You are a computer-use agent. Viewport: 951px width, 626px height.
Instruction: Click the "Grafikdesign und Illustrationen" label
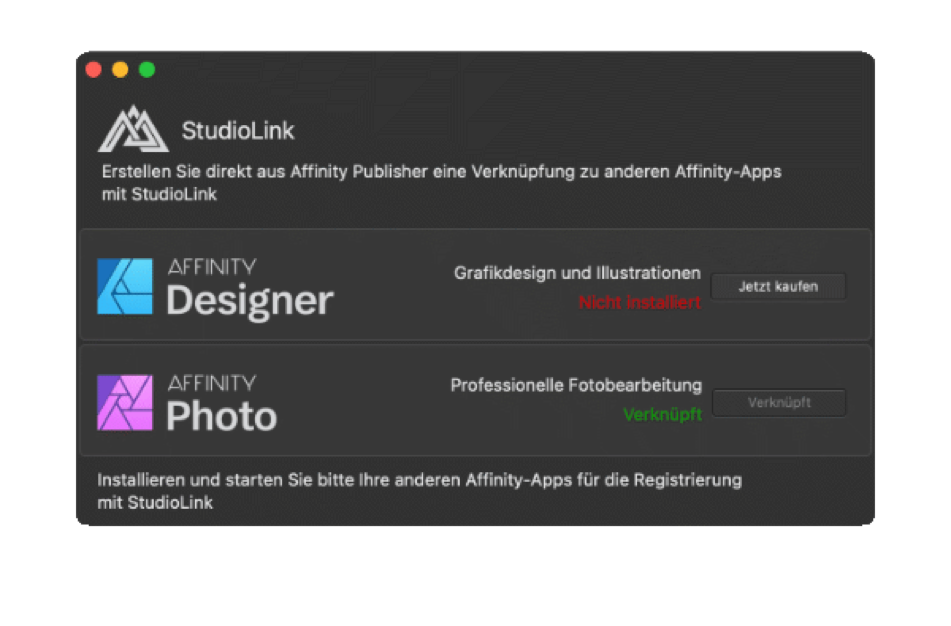coord(577,273)
